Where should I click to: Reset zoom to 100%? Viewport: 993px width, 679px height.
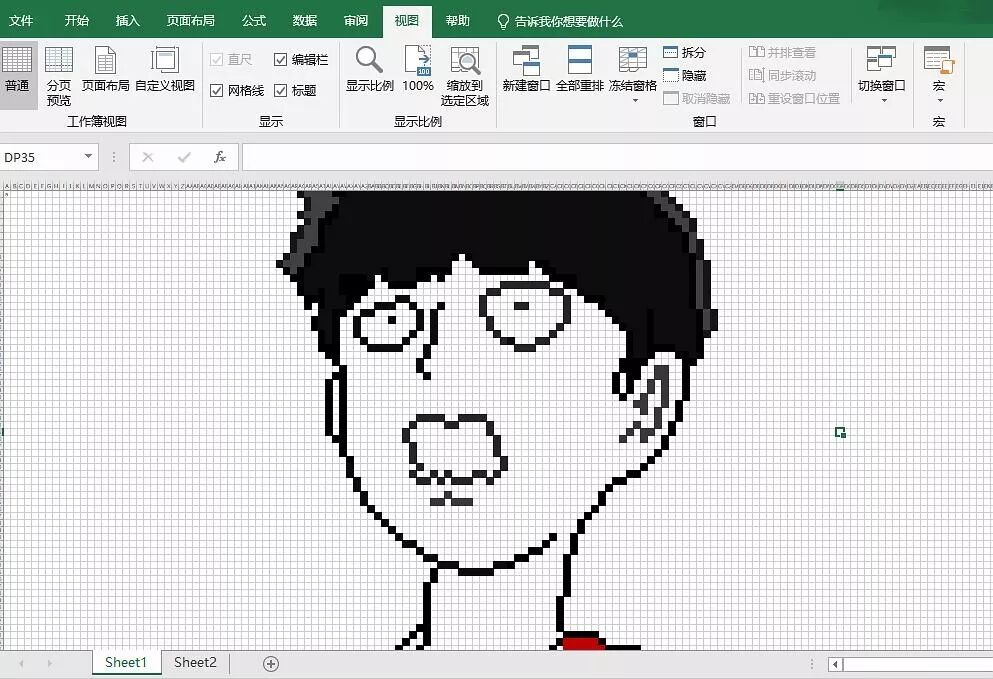click(x=418, y=70)
